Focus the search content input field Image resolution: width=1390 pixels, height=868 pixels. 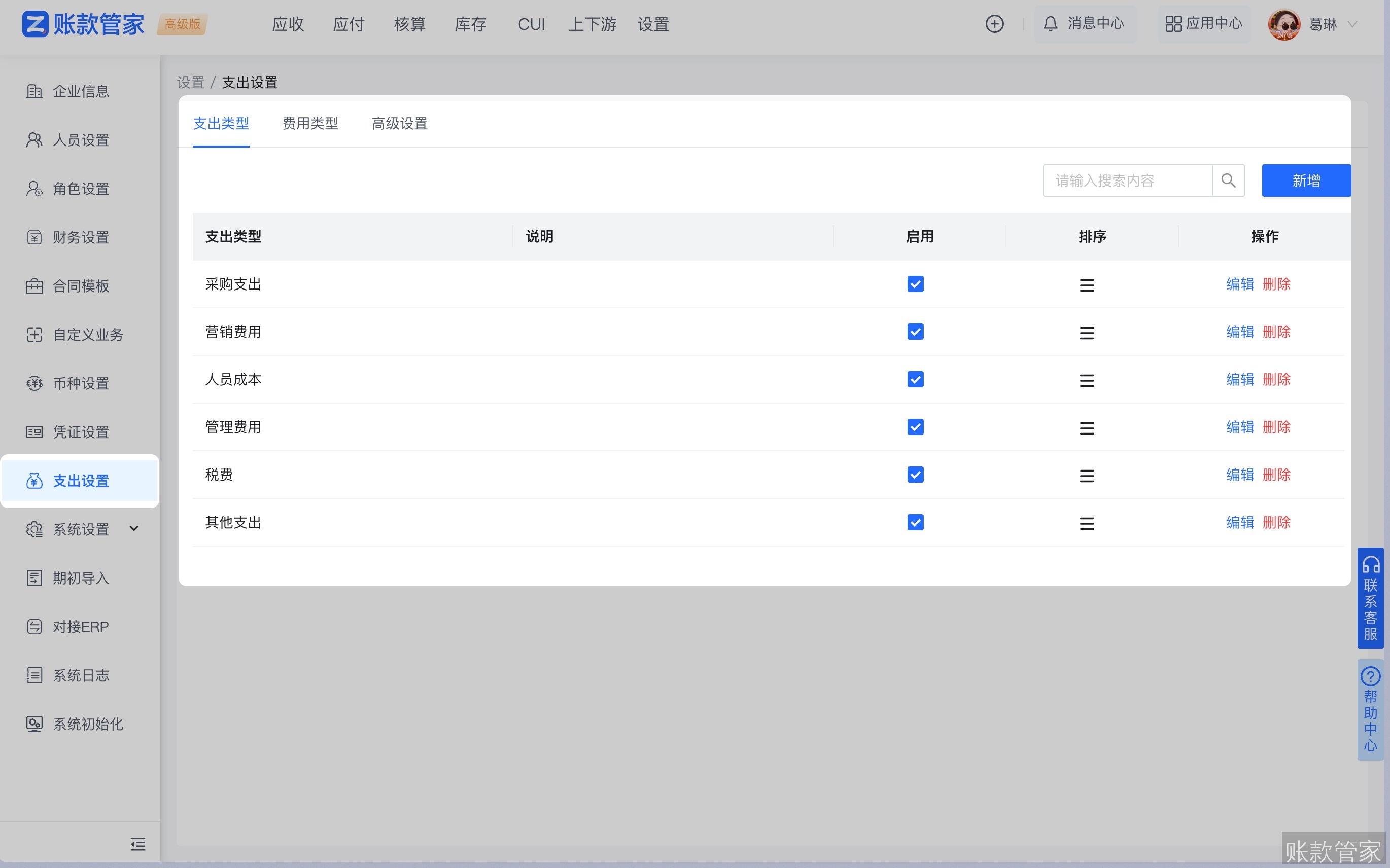tap(1127, 181)
